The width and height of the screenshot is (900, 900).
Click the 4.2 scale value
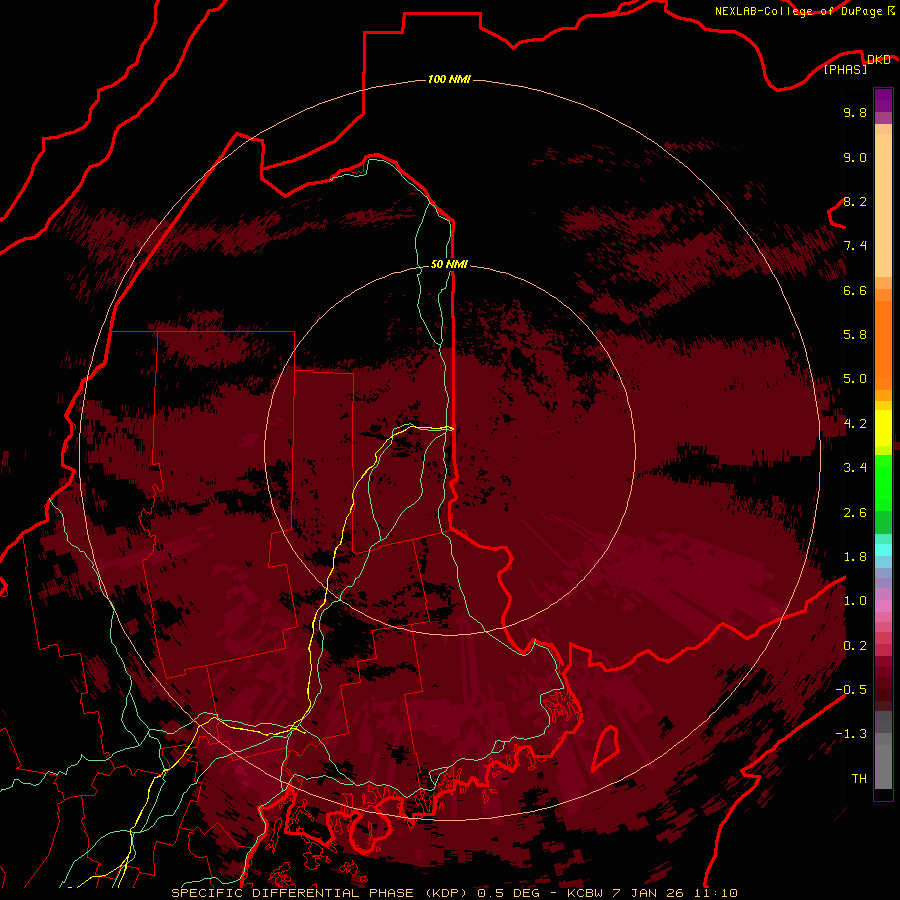[x=855, y=424]
